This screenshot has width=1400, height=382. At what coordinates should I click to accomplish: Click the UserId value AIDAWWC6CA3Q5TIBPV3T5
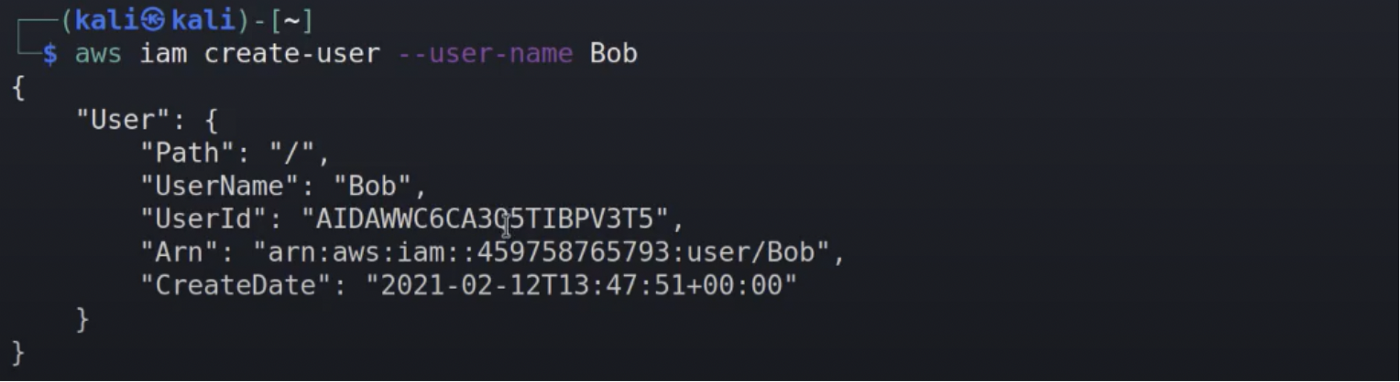492,219
